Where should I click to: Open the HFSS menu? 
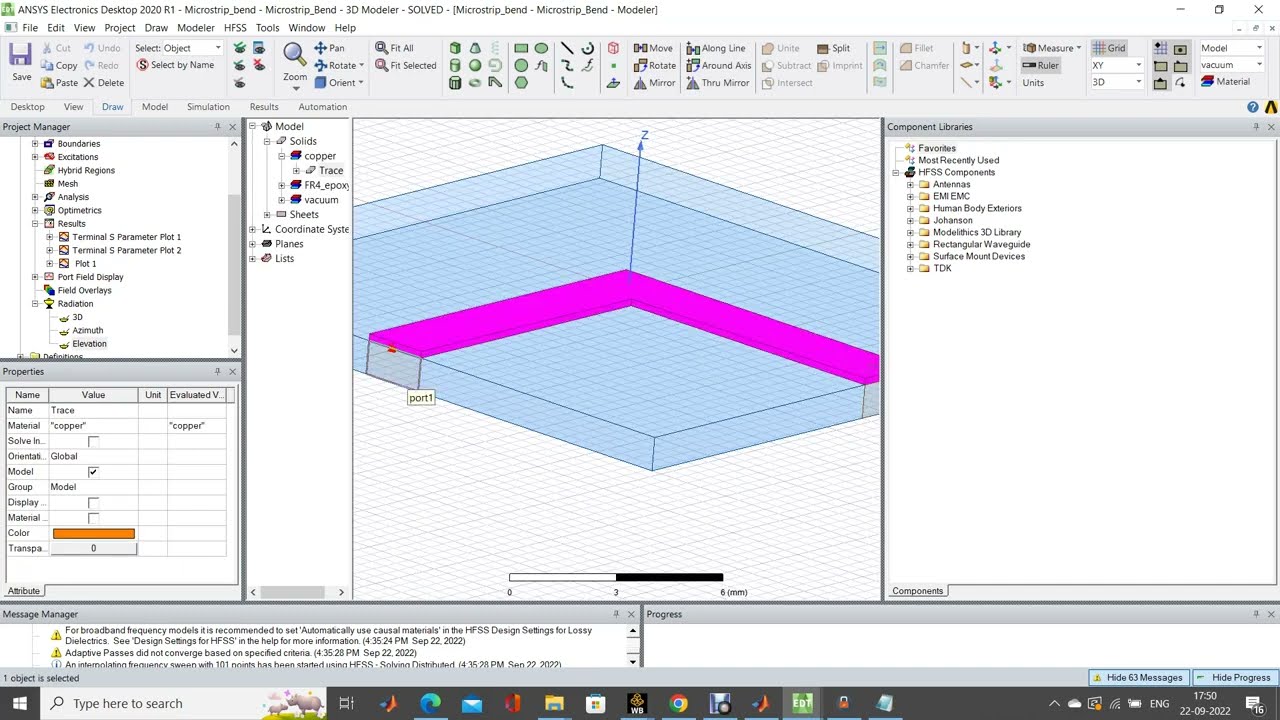point(235,28)
